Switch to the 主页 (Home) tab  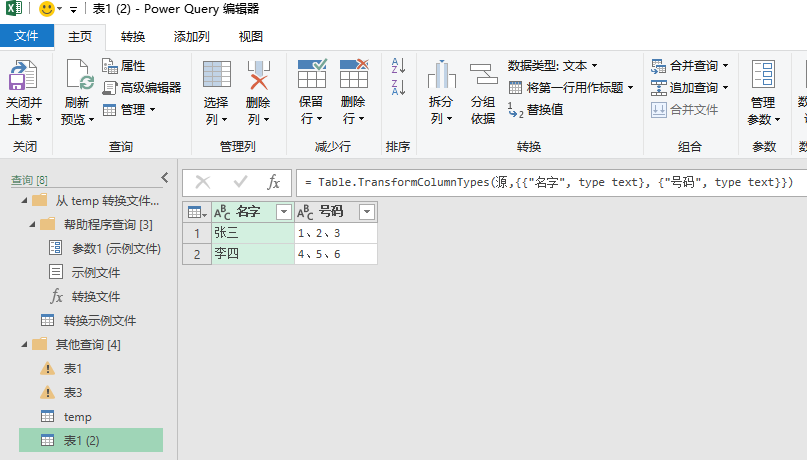(x=80, y=37)
